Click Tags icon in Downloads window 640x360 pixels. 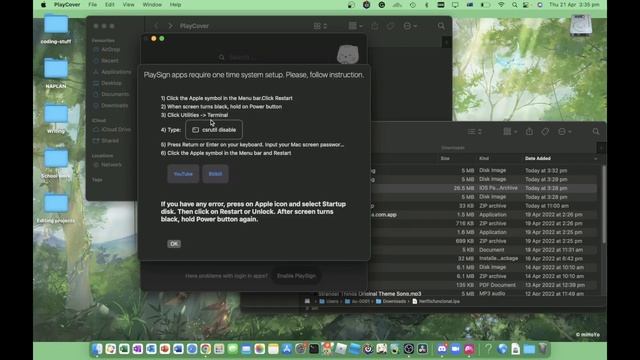click(x=545, y=131)
